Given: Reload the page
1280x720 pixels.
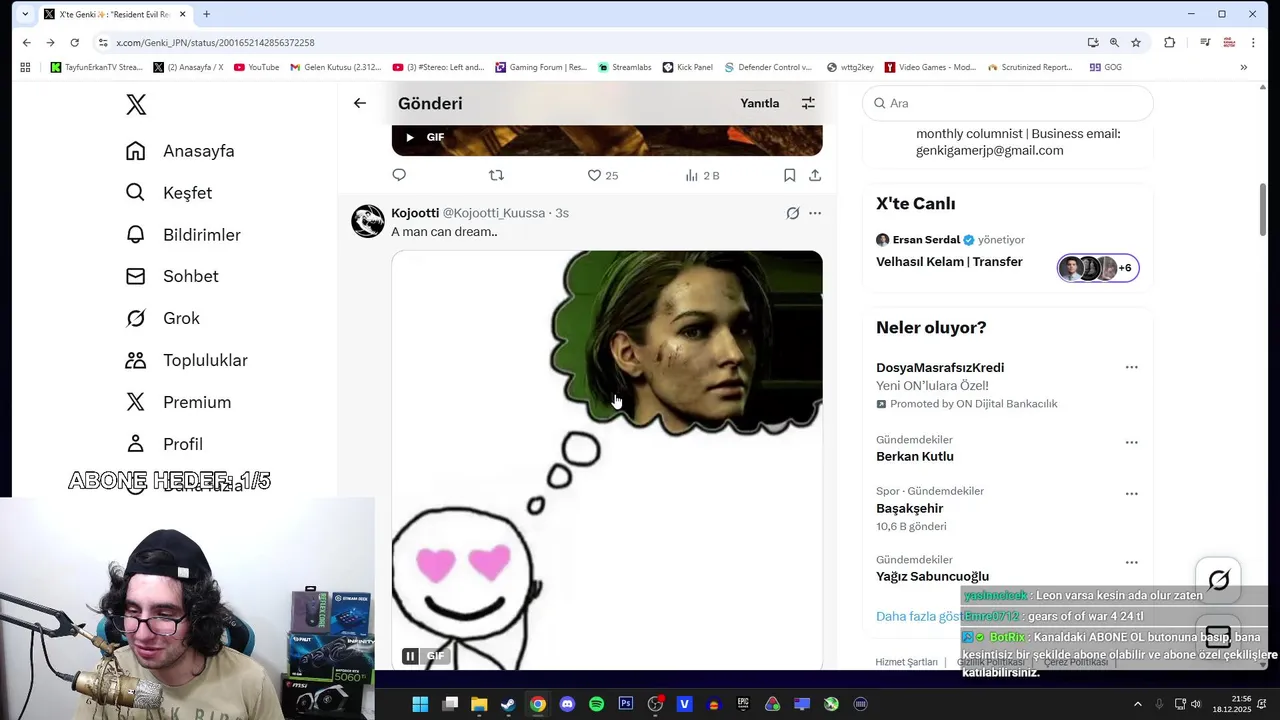Looking at the screenshot, I should 74,43.
